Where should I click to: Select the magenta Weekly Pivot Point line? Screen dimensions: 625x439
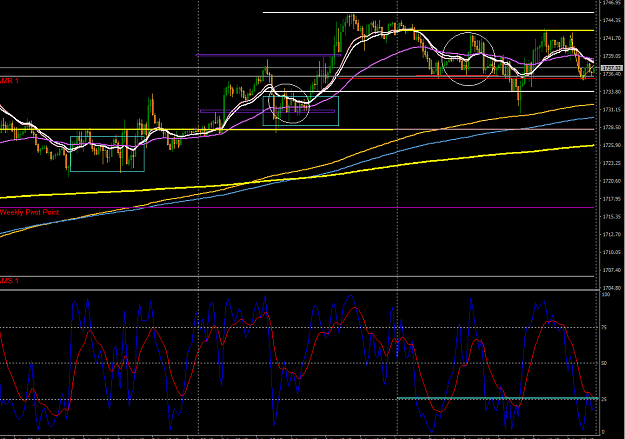(297, 208)
